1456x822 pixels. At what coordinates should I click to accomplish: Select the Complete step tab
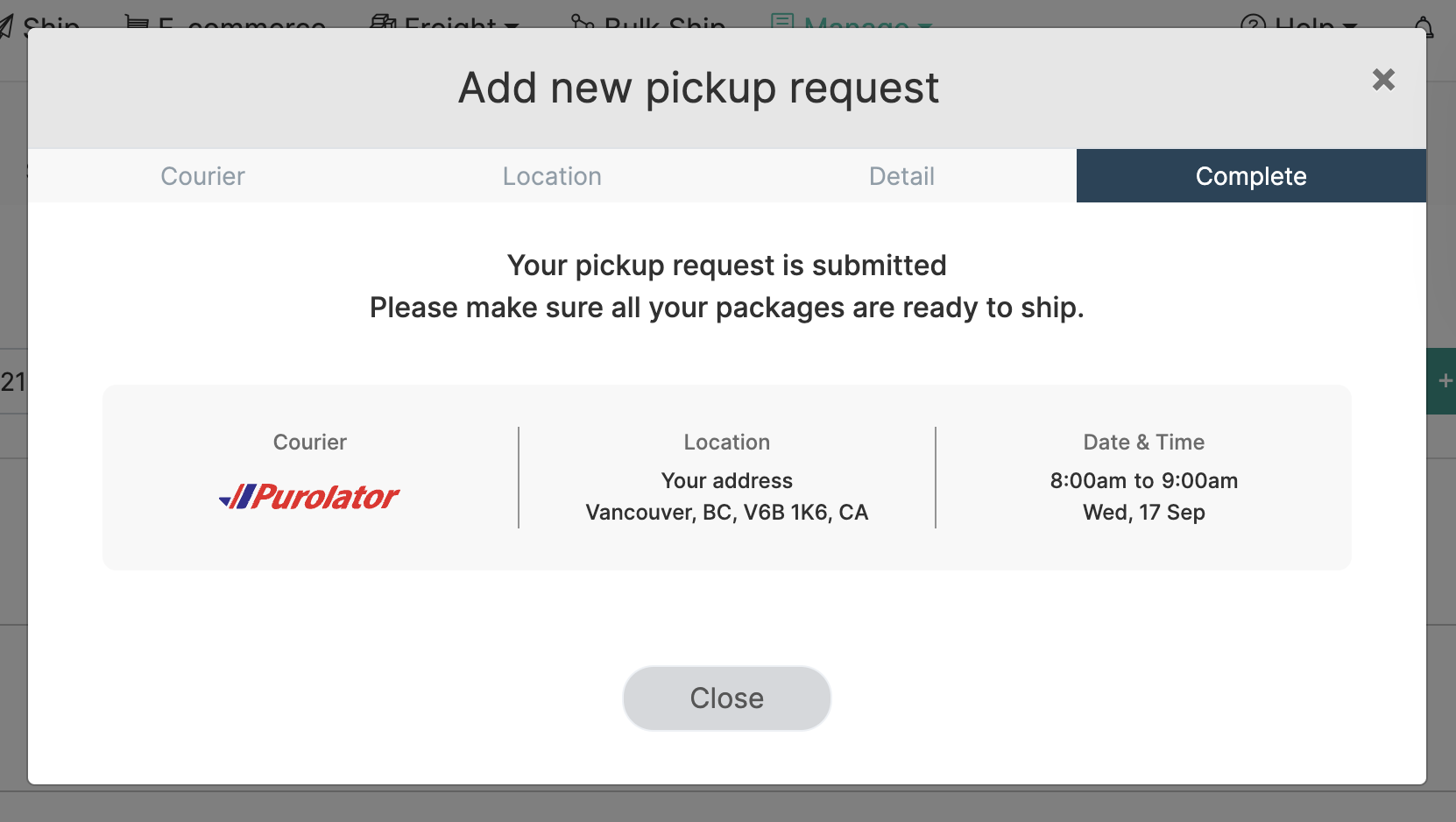tap(1250, 176)
